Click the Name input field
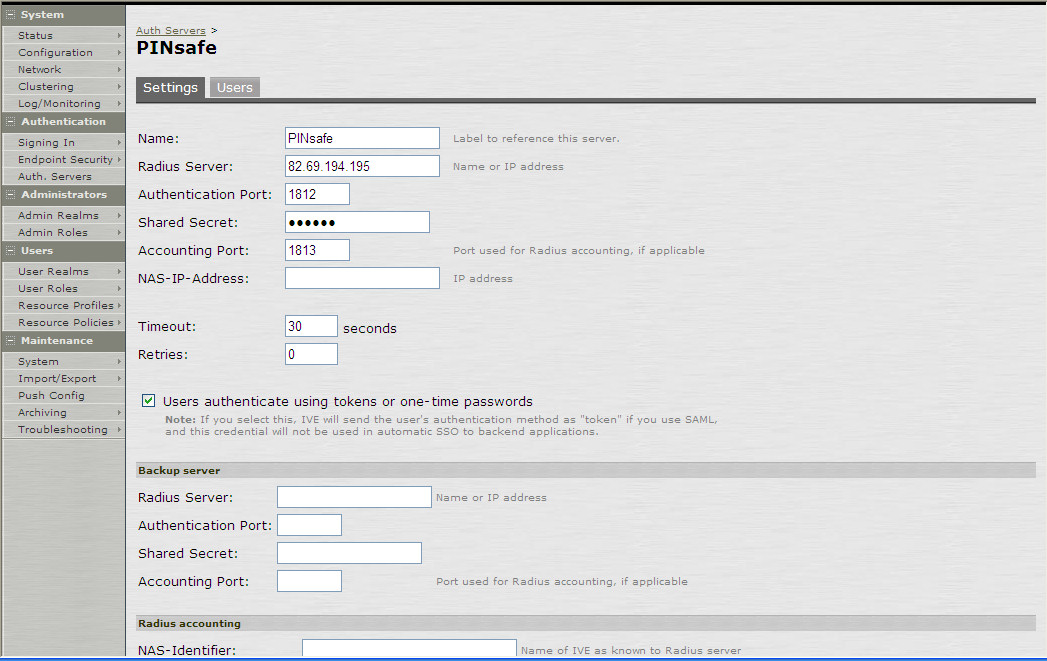The height and width of the screenshot is (661, 1047). pos(361,137)
